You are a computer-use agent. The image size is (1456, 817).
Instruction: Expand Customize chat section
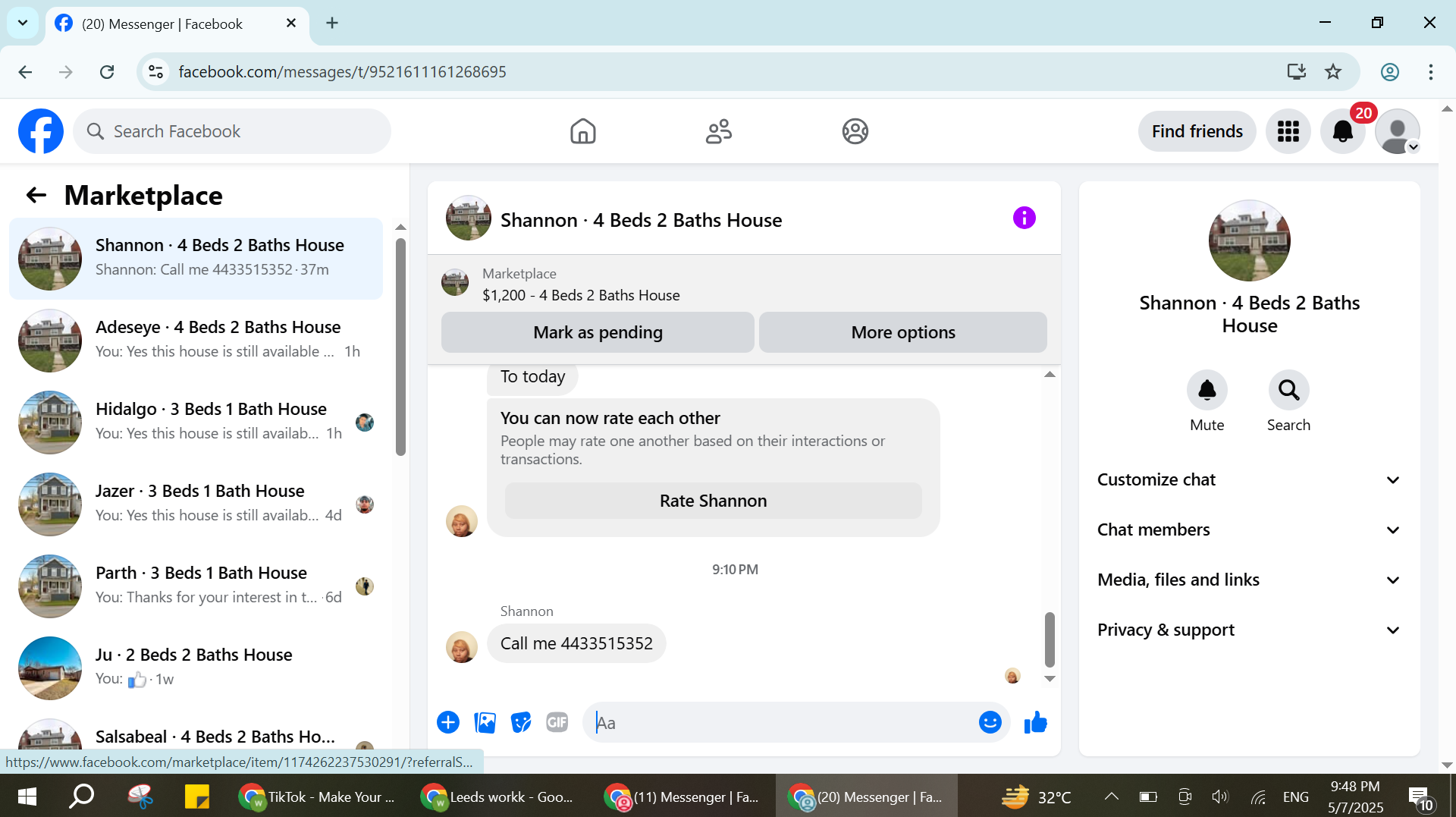coord(1249,479)
